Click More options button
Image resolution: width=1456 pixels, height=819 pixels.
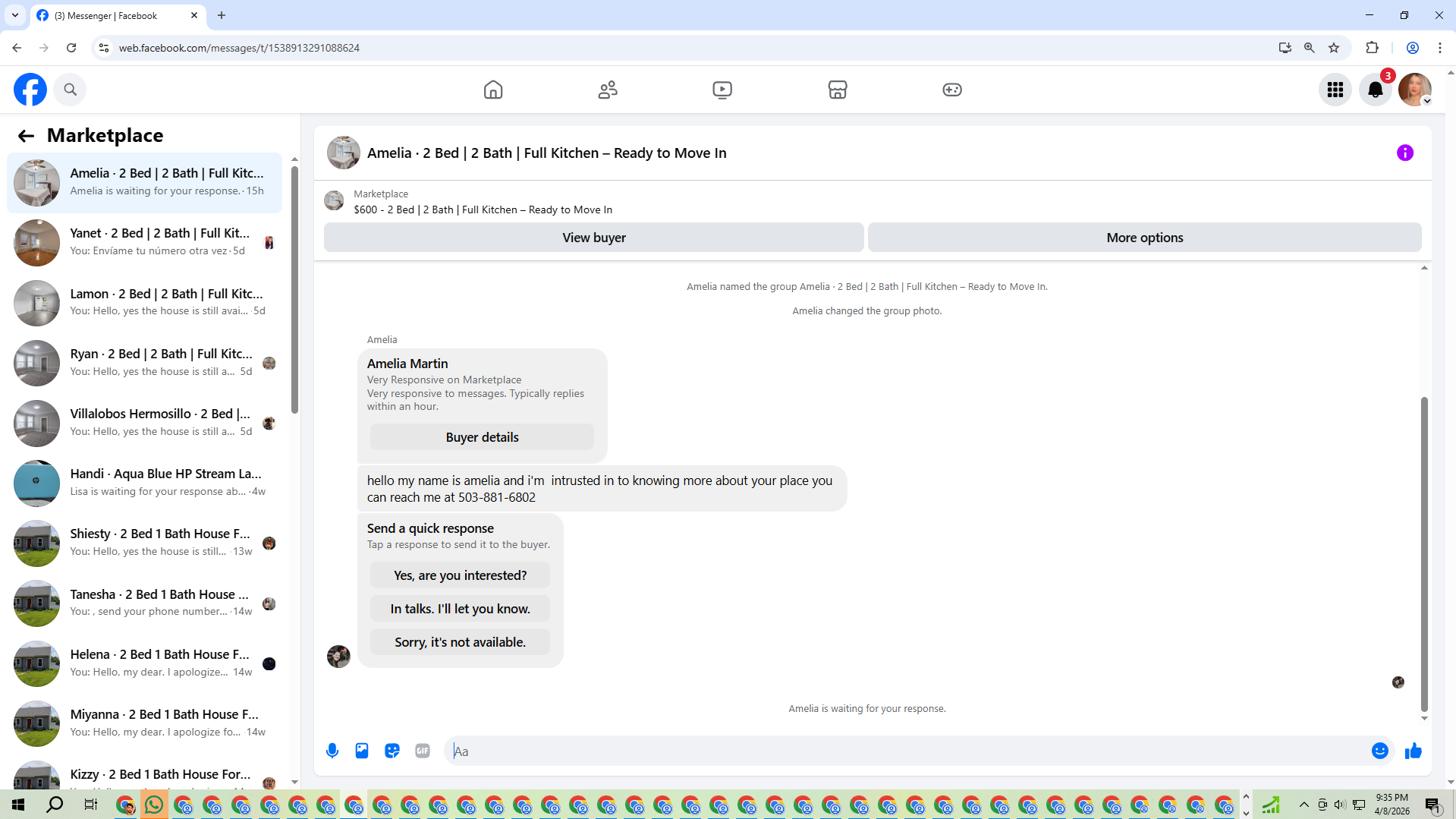(1144, 238)
